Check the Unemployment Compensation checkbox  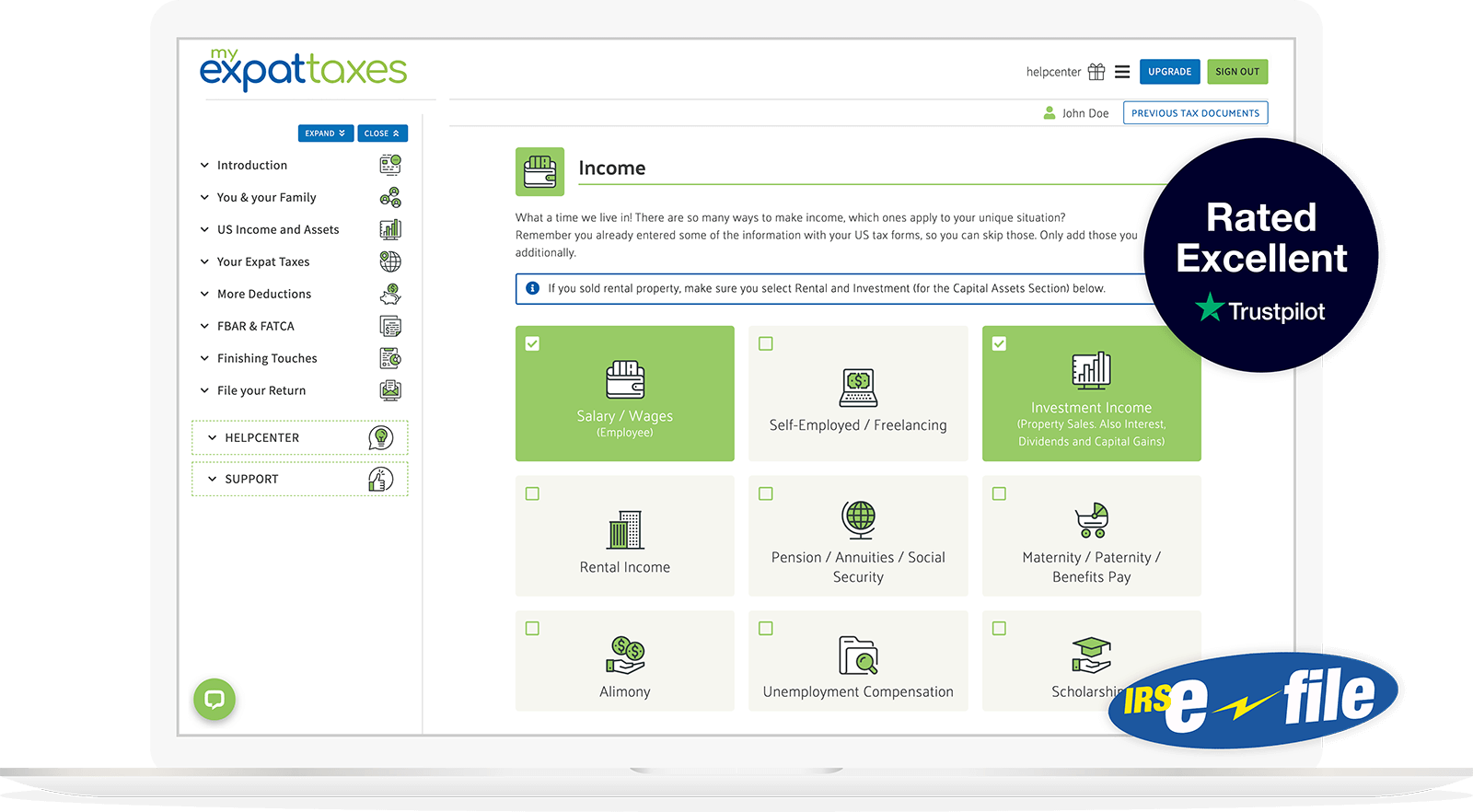pyautogui.click(x=765, y=628)
